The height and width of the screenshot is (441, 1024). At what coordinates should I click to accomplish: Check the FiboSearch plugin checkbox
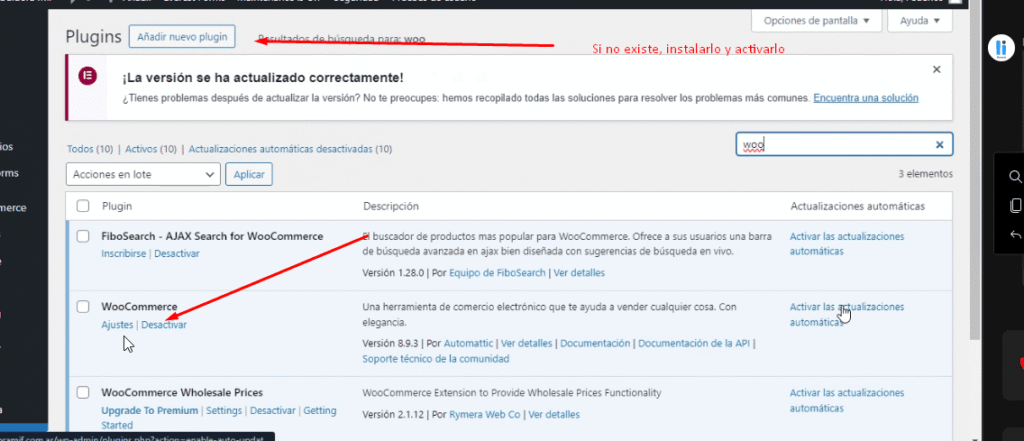(x=83, y=237)
